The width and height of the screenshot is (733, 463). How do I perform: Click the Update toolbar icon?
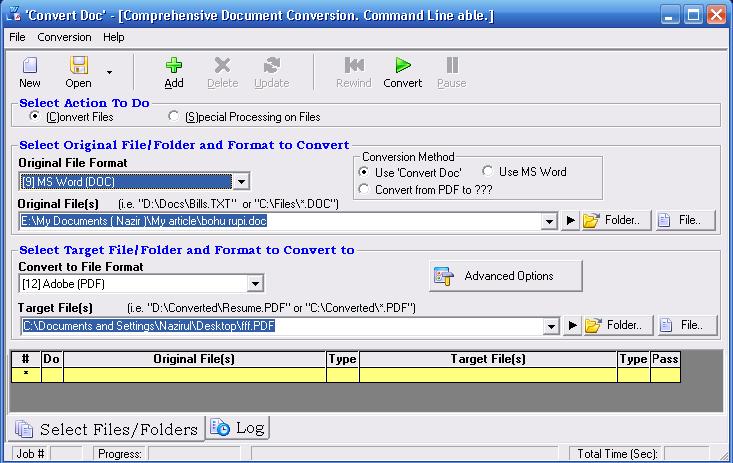click(272, 65)
